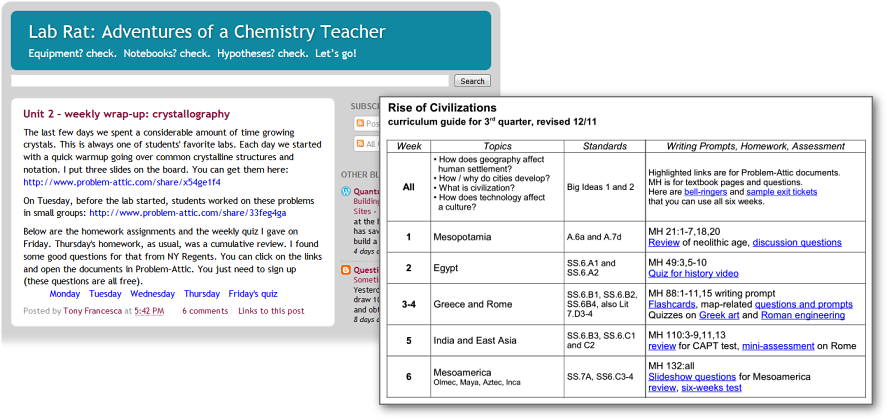Open six-weeks test link

click(711, 388)
